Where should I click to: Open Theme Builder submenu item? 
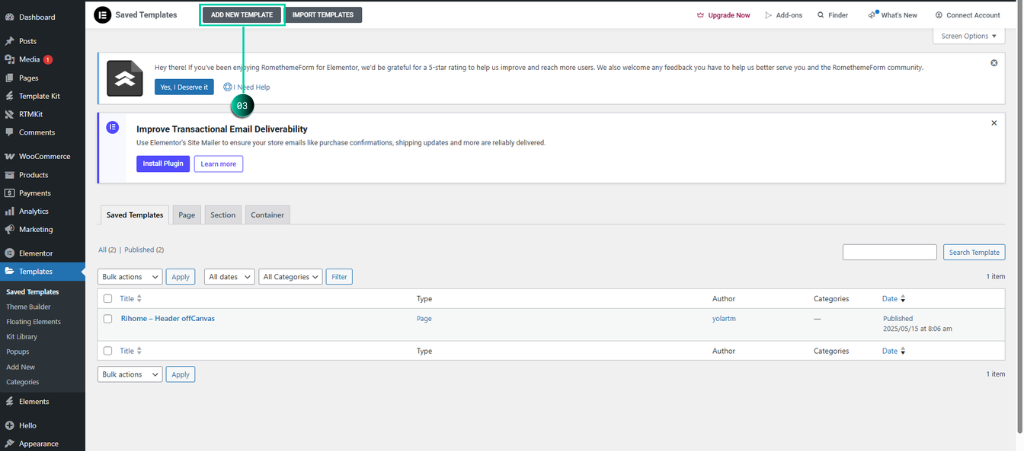click(28, 307)
